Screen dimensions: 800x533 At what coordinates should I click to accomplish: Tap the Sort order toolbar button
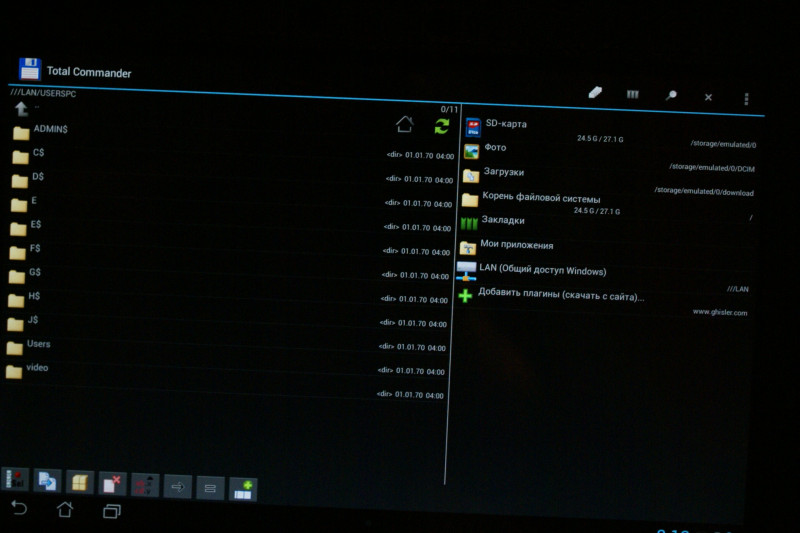[x=145, y=486]
